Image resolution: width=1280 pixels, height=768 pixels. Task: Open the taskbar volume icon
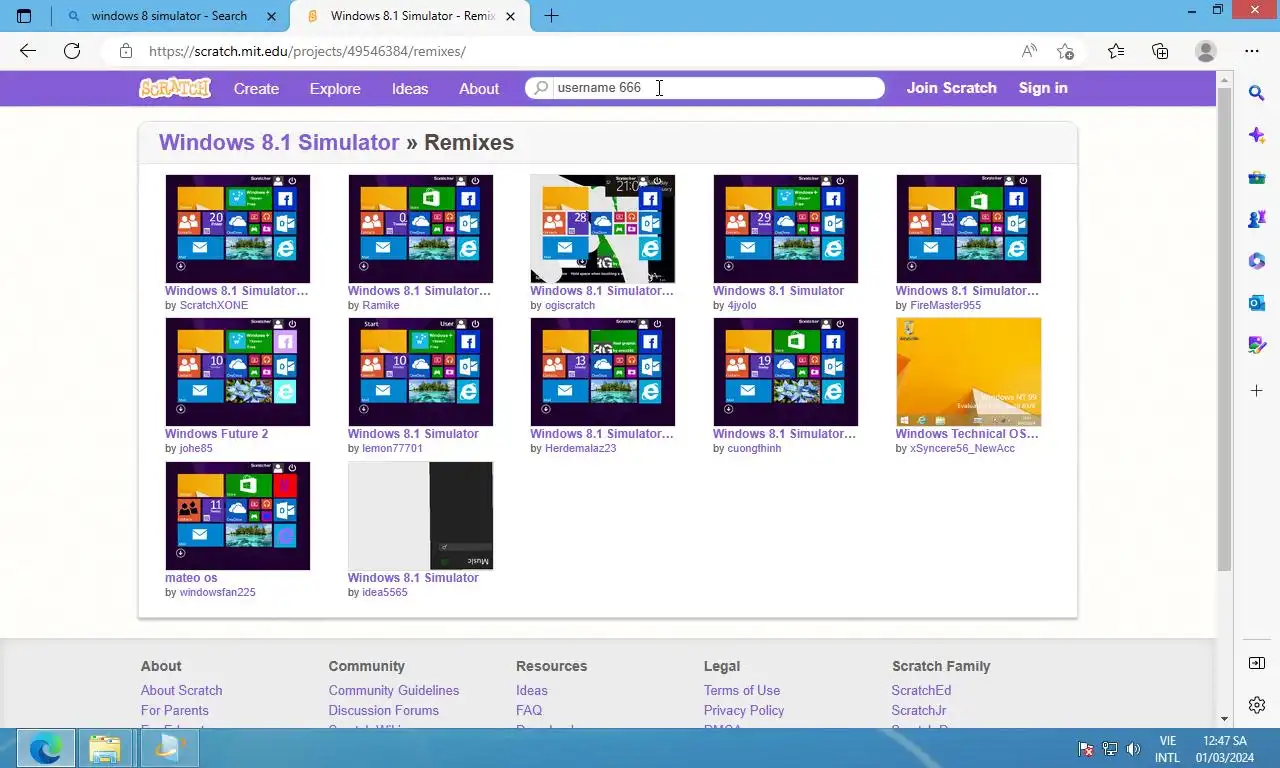1133,749
